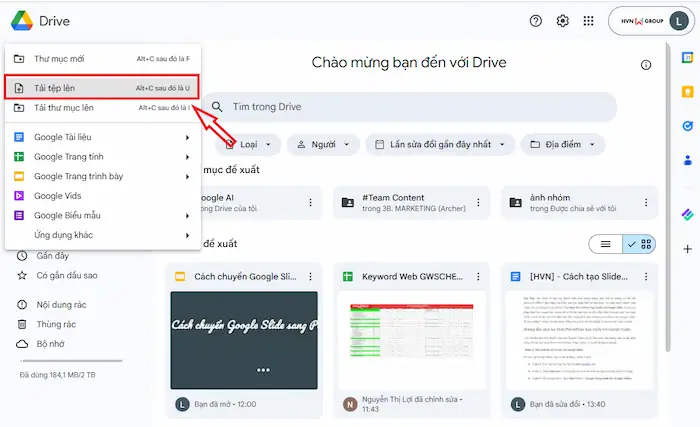
Task: Click the plus icon to get add-ons
Action: pyautogui.click(x=687, y=248)
